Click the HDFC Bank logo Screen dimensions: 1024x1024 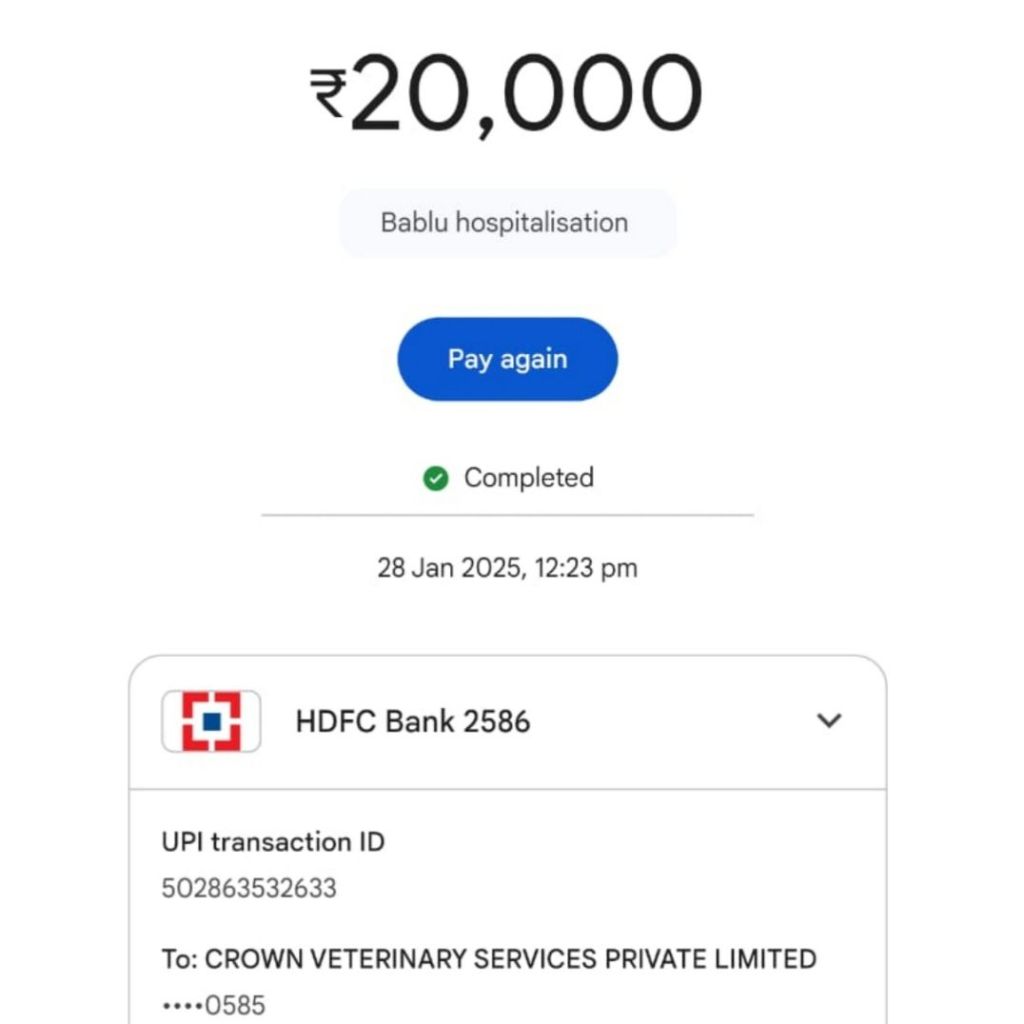click(x=211, y=721)
